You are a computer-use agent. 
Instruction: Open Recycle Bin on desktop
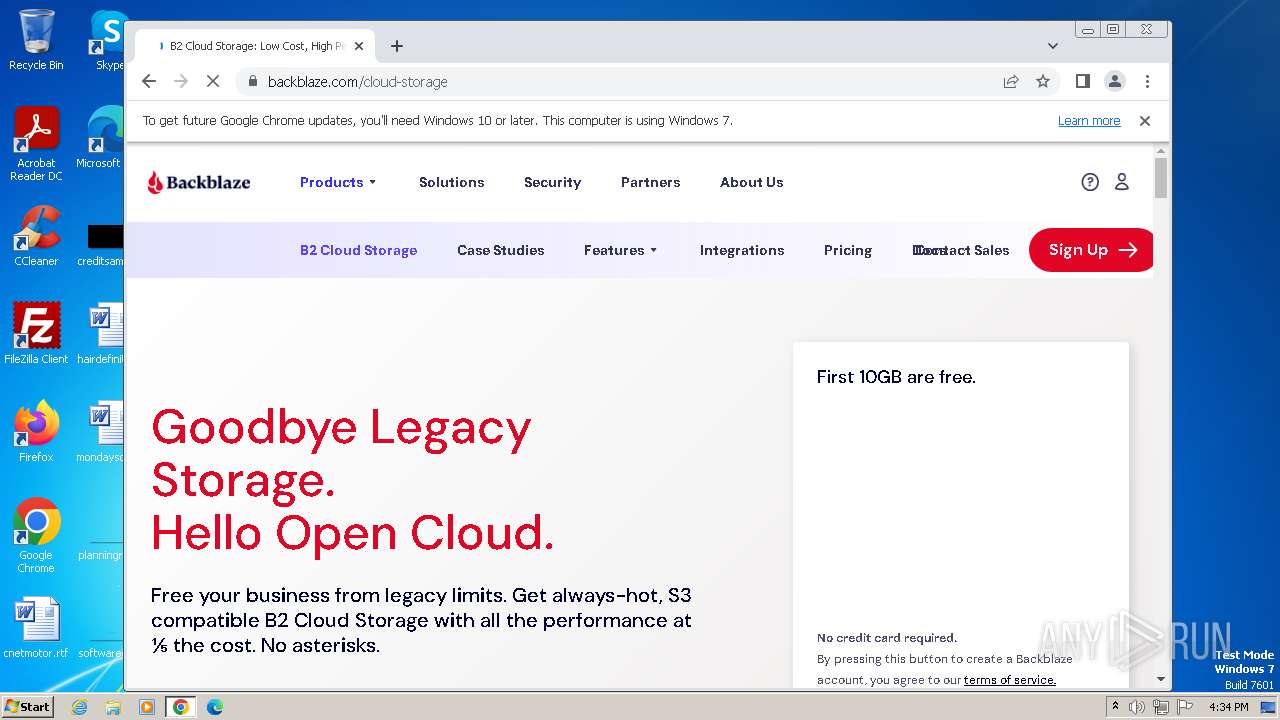[36, 40]
